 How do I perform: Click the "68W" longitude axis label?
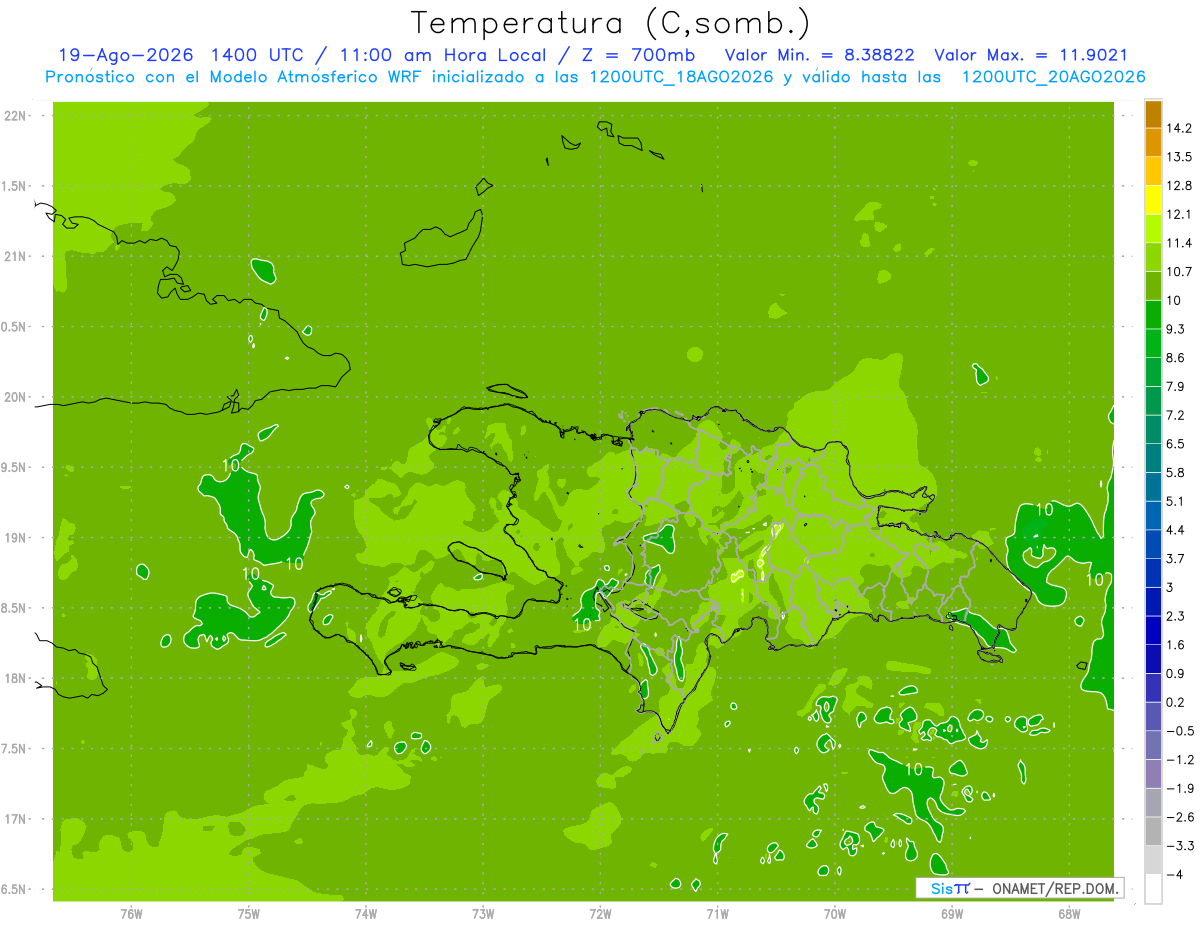tap(1069, 913)
